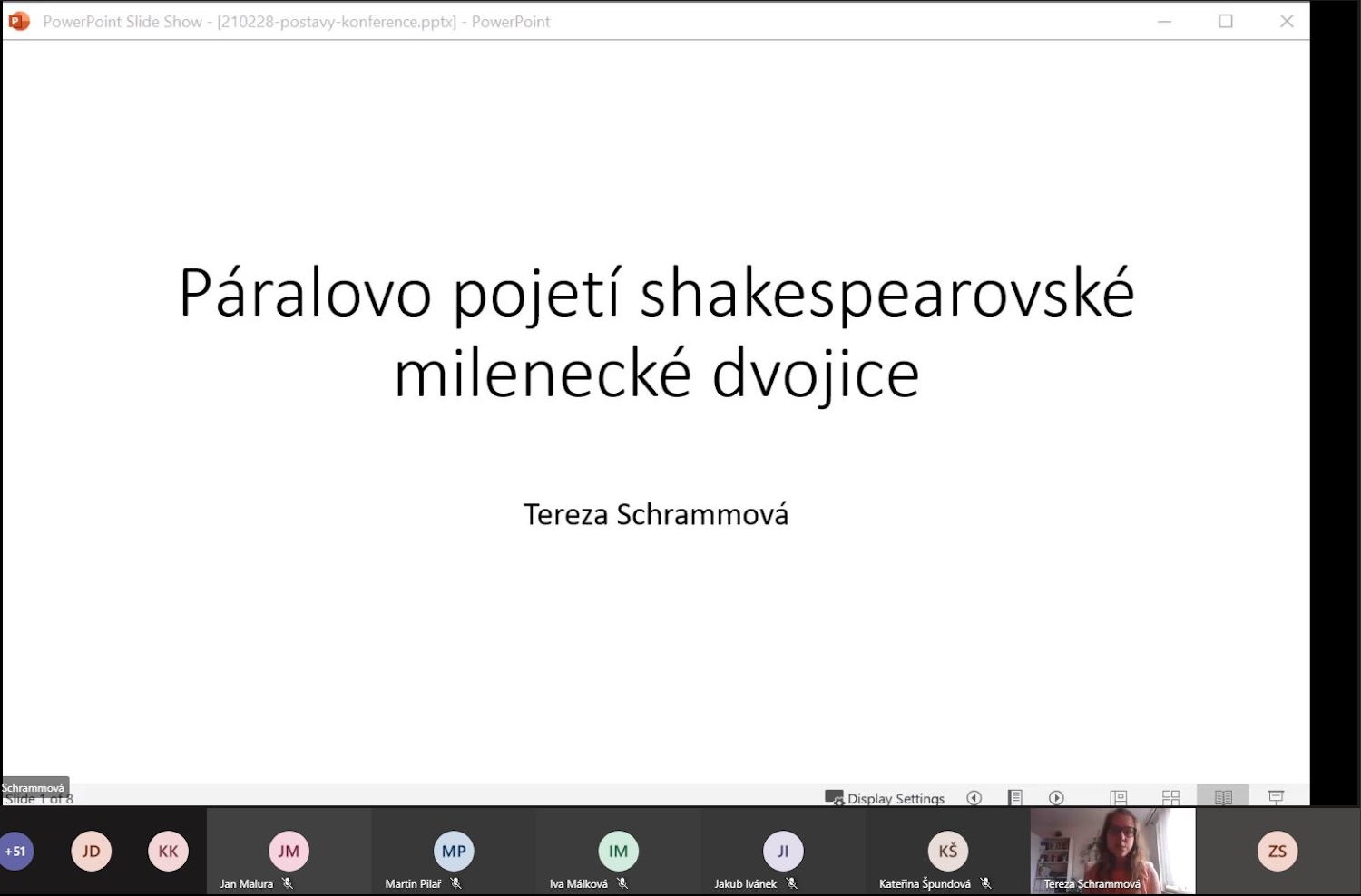Open Display Settings in the status bar
Screen dimensions: 1361x896
[885, 798]
